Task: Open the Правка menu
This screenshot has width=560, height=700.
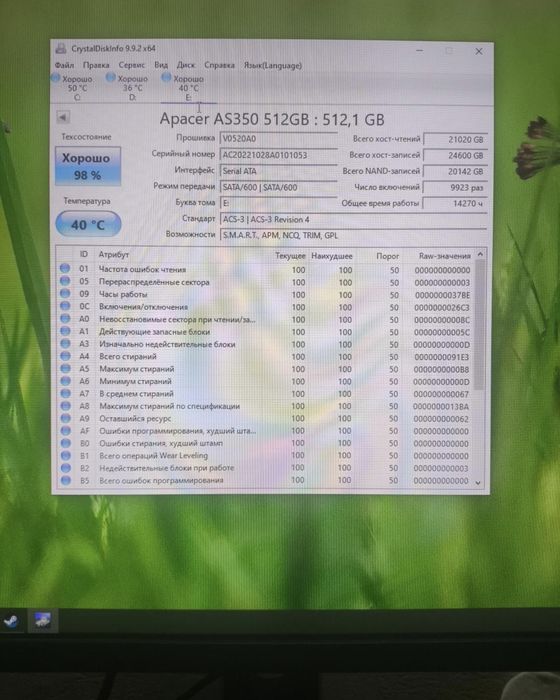Action: click(96, 65)
